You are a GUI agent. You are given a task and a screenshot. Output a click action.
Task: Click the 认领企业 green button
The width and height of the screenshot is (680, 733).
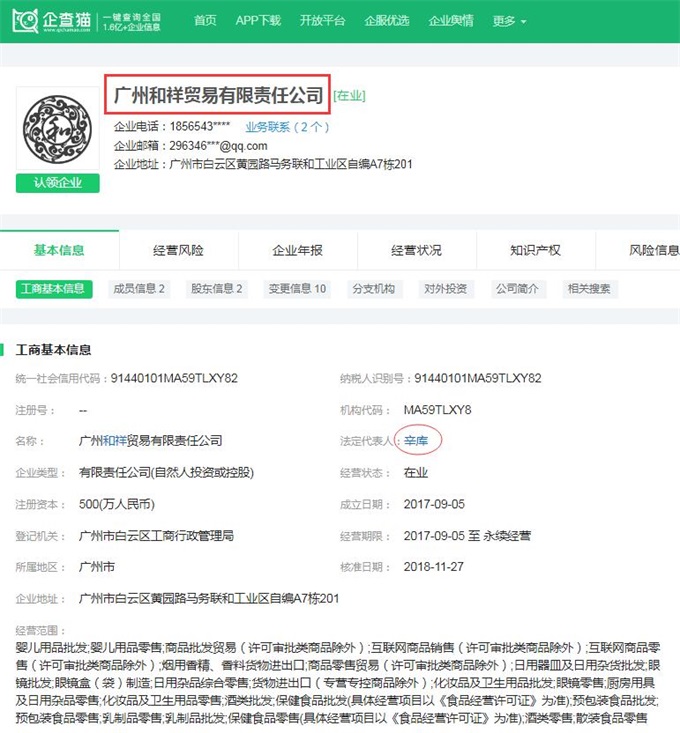point(57,183)
